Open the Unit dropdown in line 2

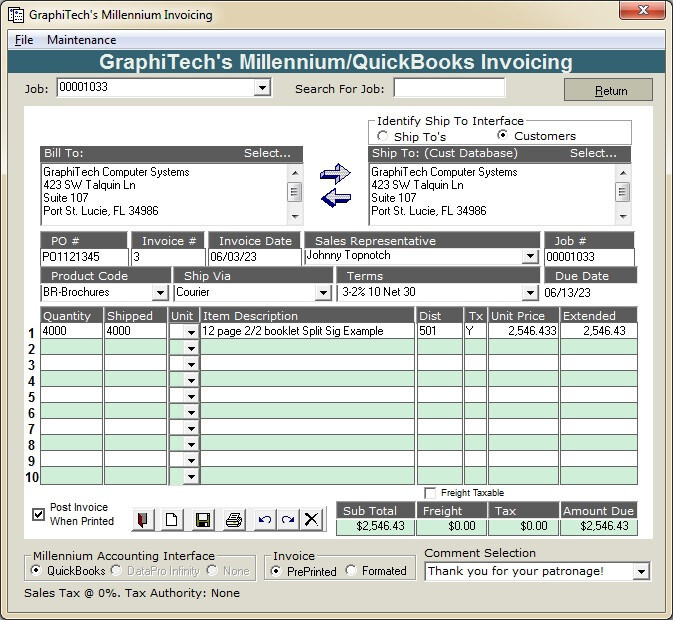[191, 348]
